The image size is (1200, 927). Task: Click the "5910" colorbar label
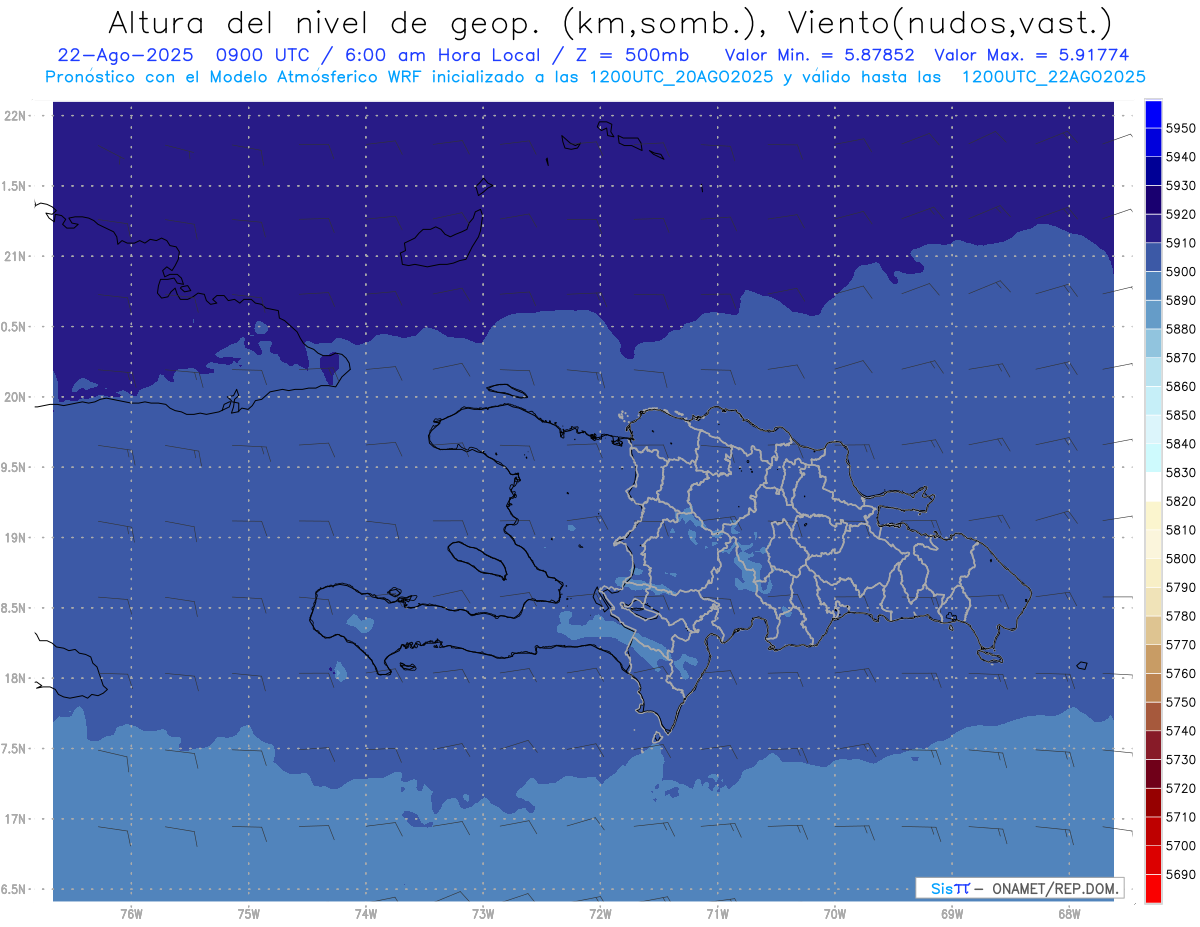(x=1180, y=243)
